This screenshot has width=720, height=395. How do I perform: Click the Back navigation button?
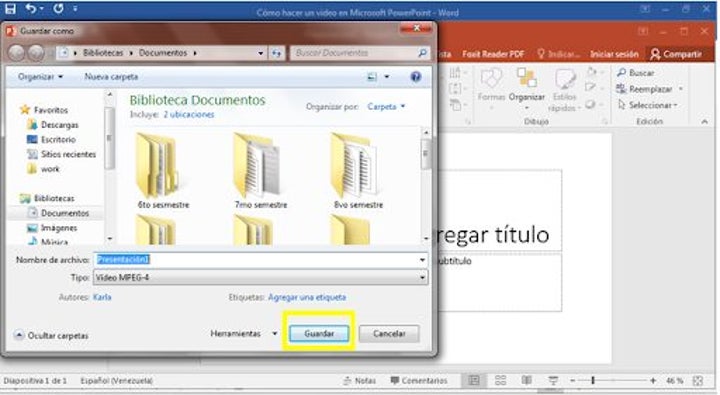[17, 53]
